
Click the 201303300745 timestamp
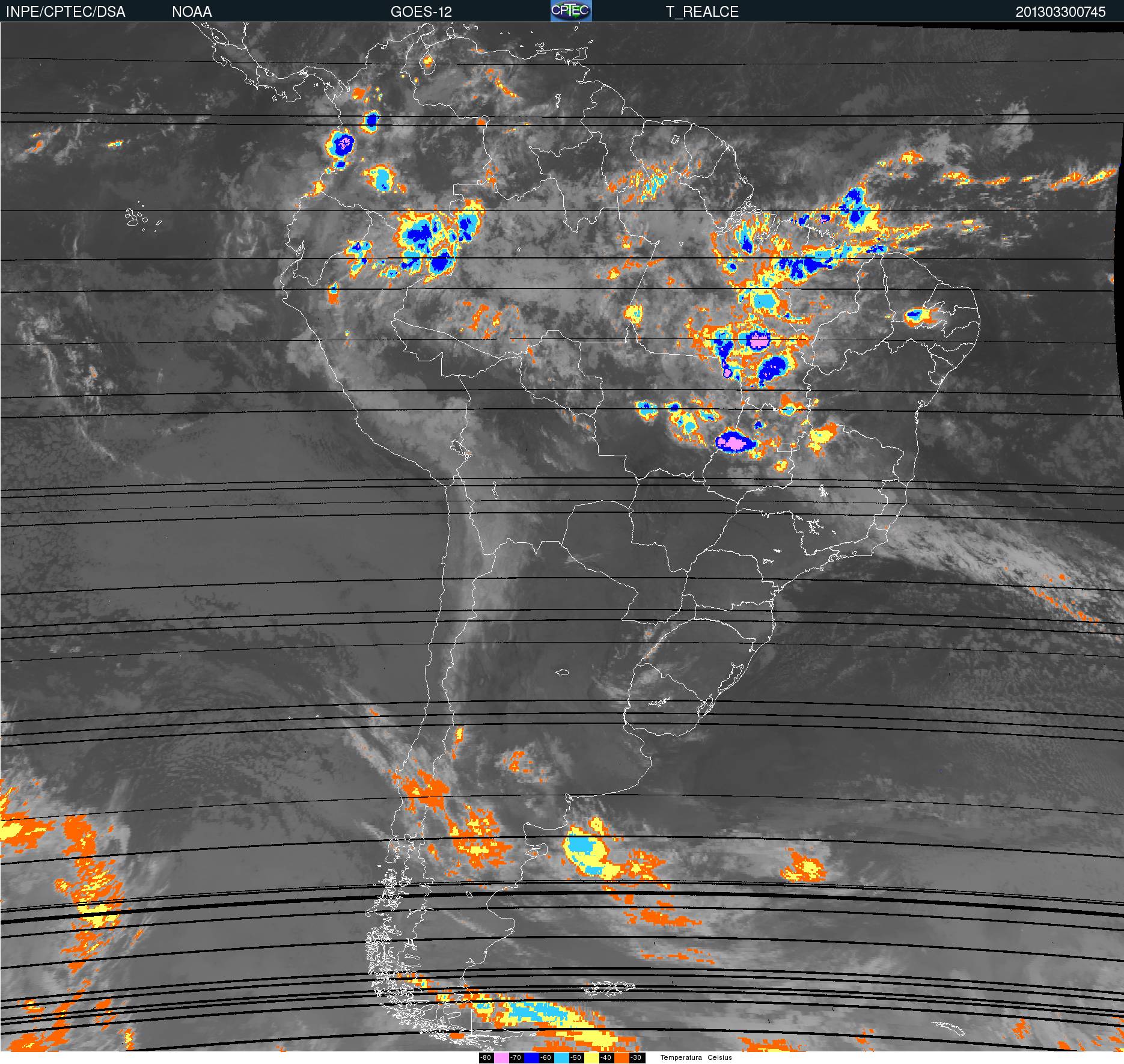[x=1060, y=12]
